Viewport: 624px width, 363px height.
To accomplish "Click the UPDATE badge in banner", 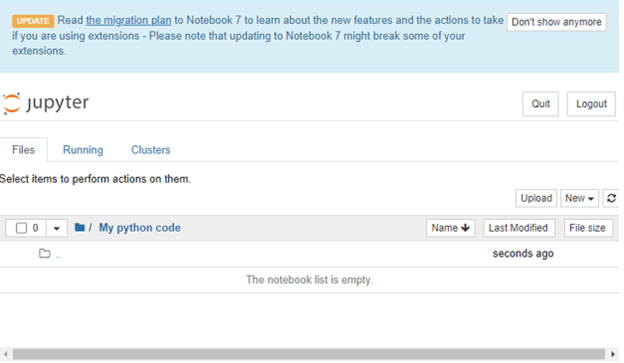I will point(33,21).
